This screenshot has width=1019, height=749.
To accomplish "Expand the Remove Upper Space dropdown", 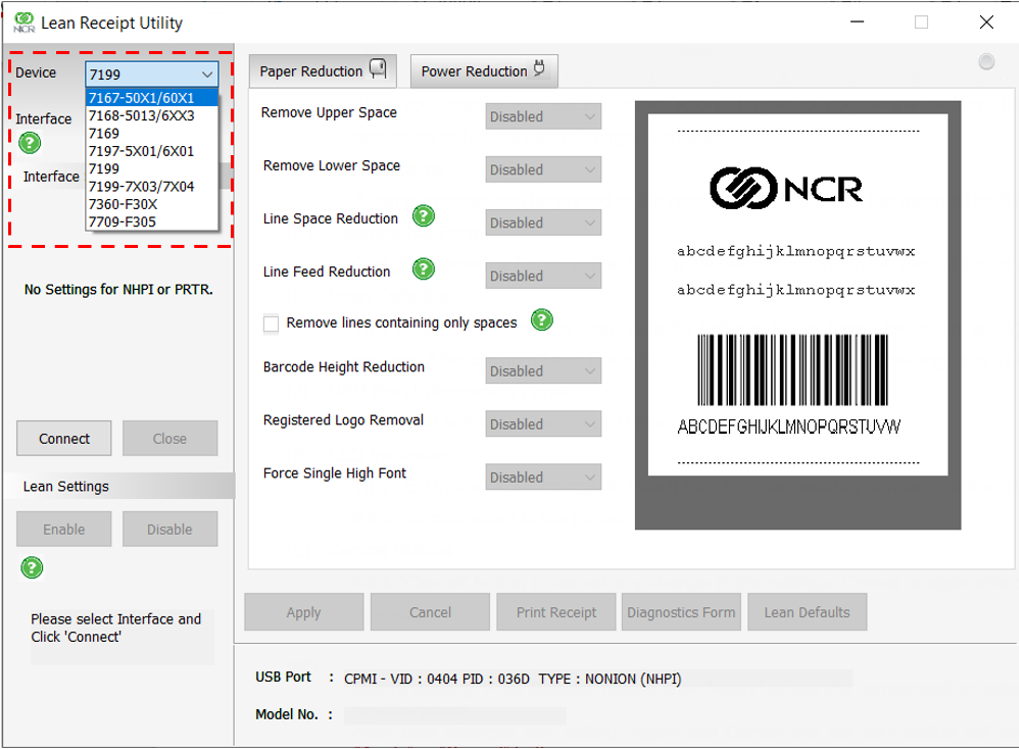I will (543, 116).
